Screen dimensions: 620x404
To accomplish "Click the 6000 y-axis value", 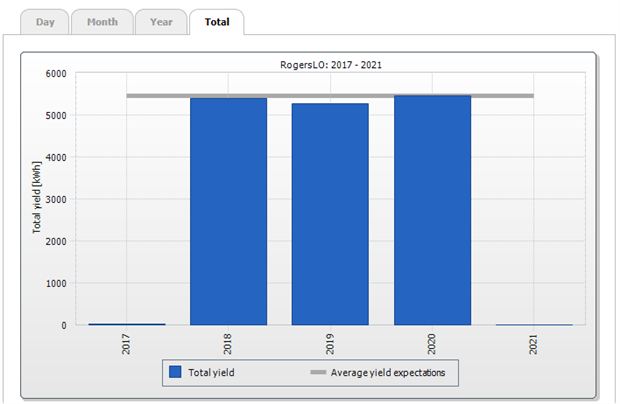I will click(56, 74).
